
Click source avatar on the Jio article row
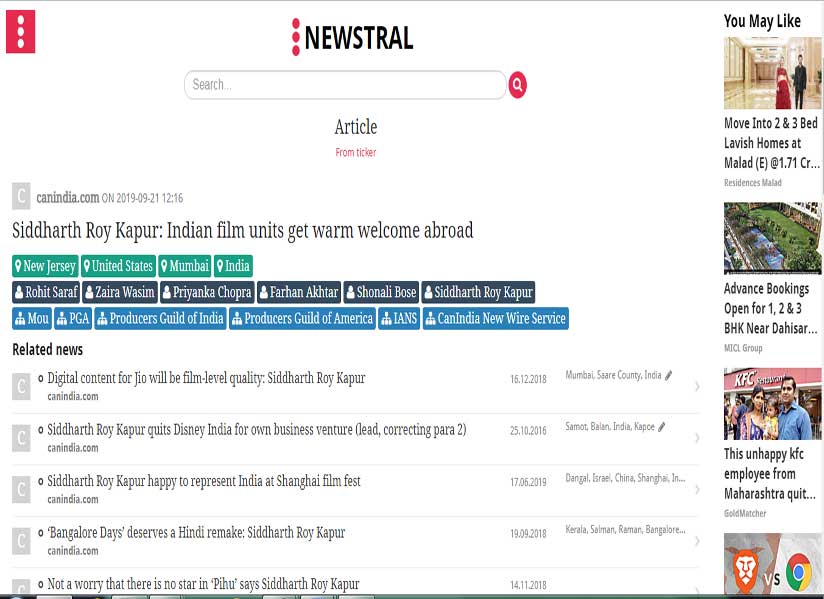point(21,387)
